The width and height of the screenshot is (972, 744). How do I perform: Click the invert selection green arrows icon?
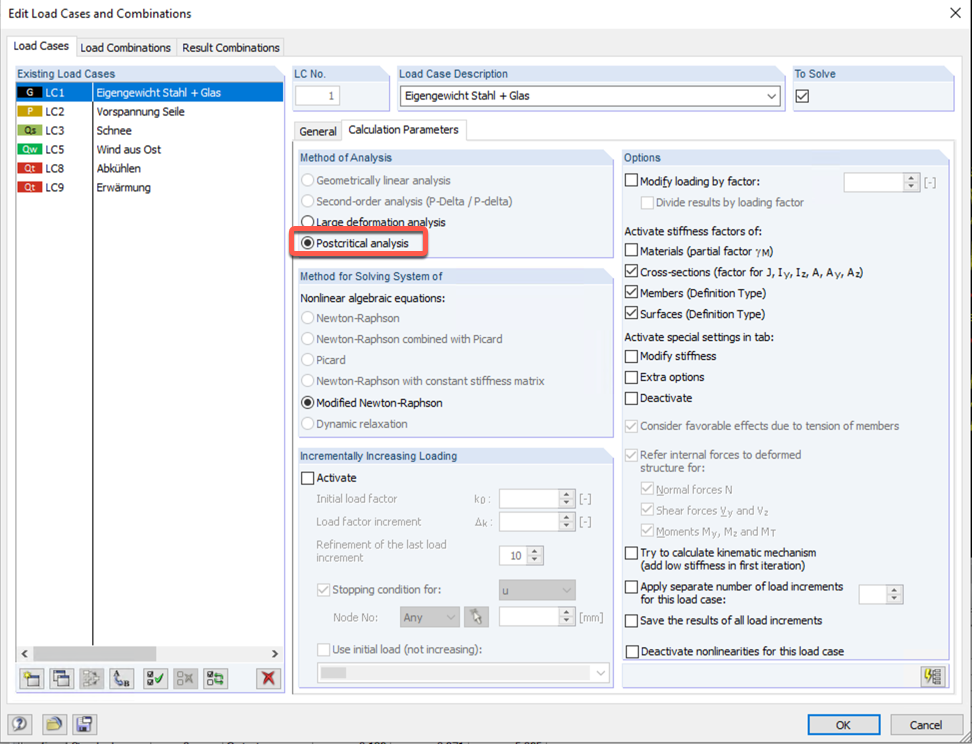[x=216, y=679]
